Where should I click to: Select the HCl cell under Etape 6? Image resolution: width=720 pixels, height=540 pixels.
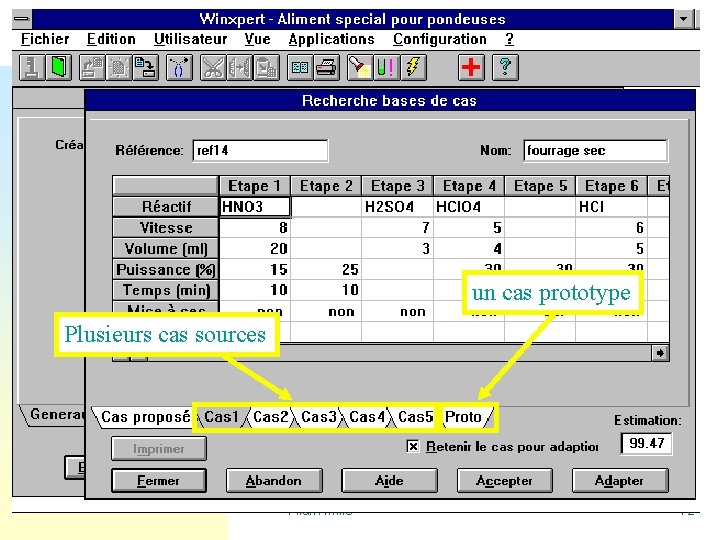pyautogui.click(x=611, y=207)
